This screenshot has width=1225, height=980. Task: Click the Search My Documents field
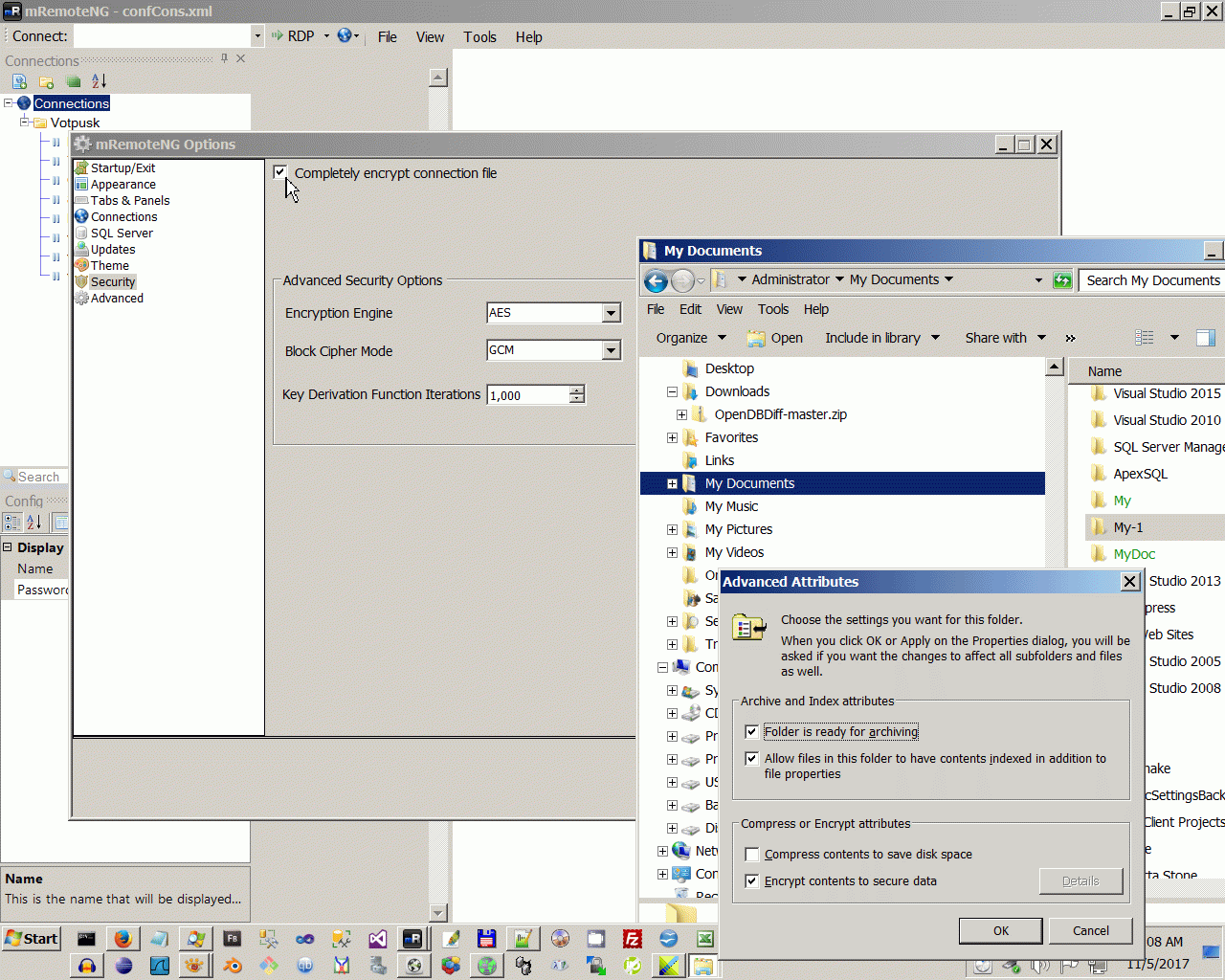(x=1152, y=280)
